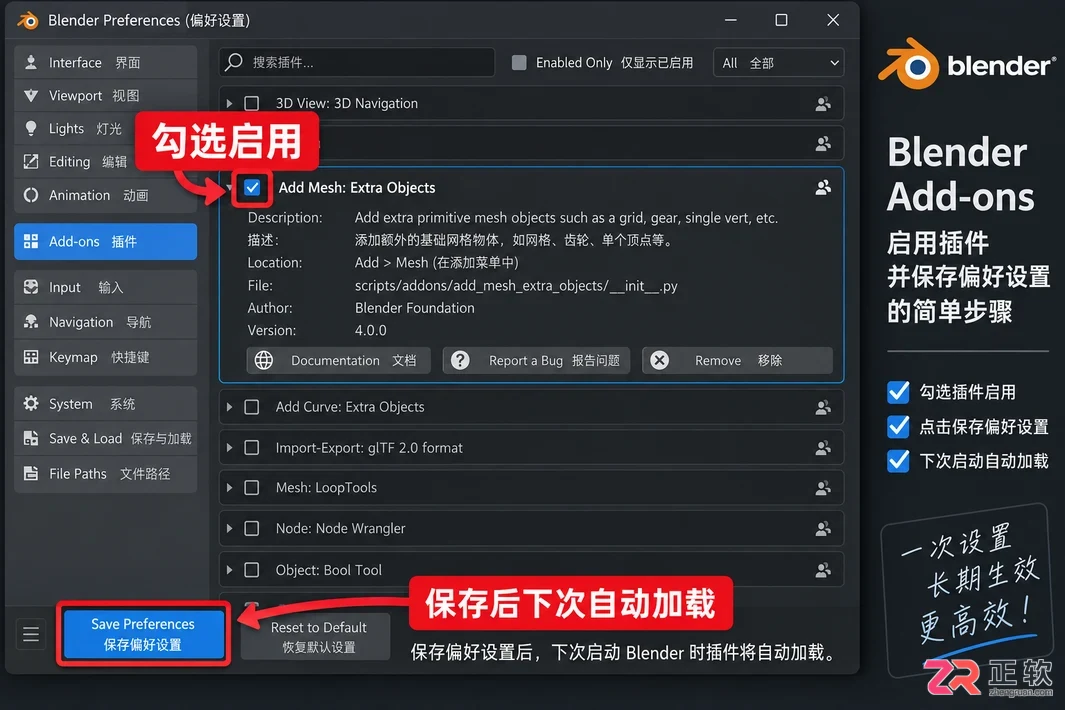Click the Animation circle icon

pyautogui.click(x=31, y=195)
